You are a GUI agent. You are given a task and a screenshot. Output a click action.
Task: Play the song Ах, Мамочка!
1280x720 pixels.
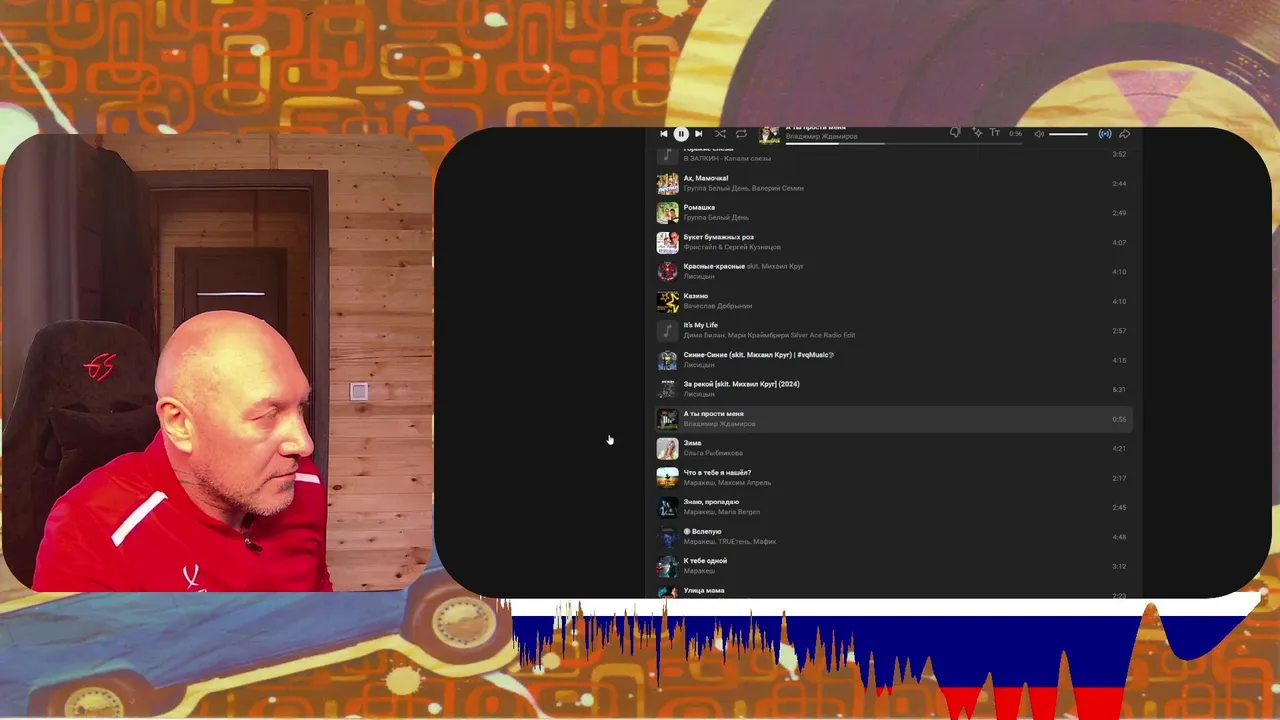(x=706, y=178)
